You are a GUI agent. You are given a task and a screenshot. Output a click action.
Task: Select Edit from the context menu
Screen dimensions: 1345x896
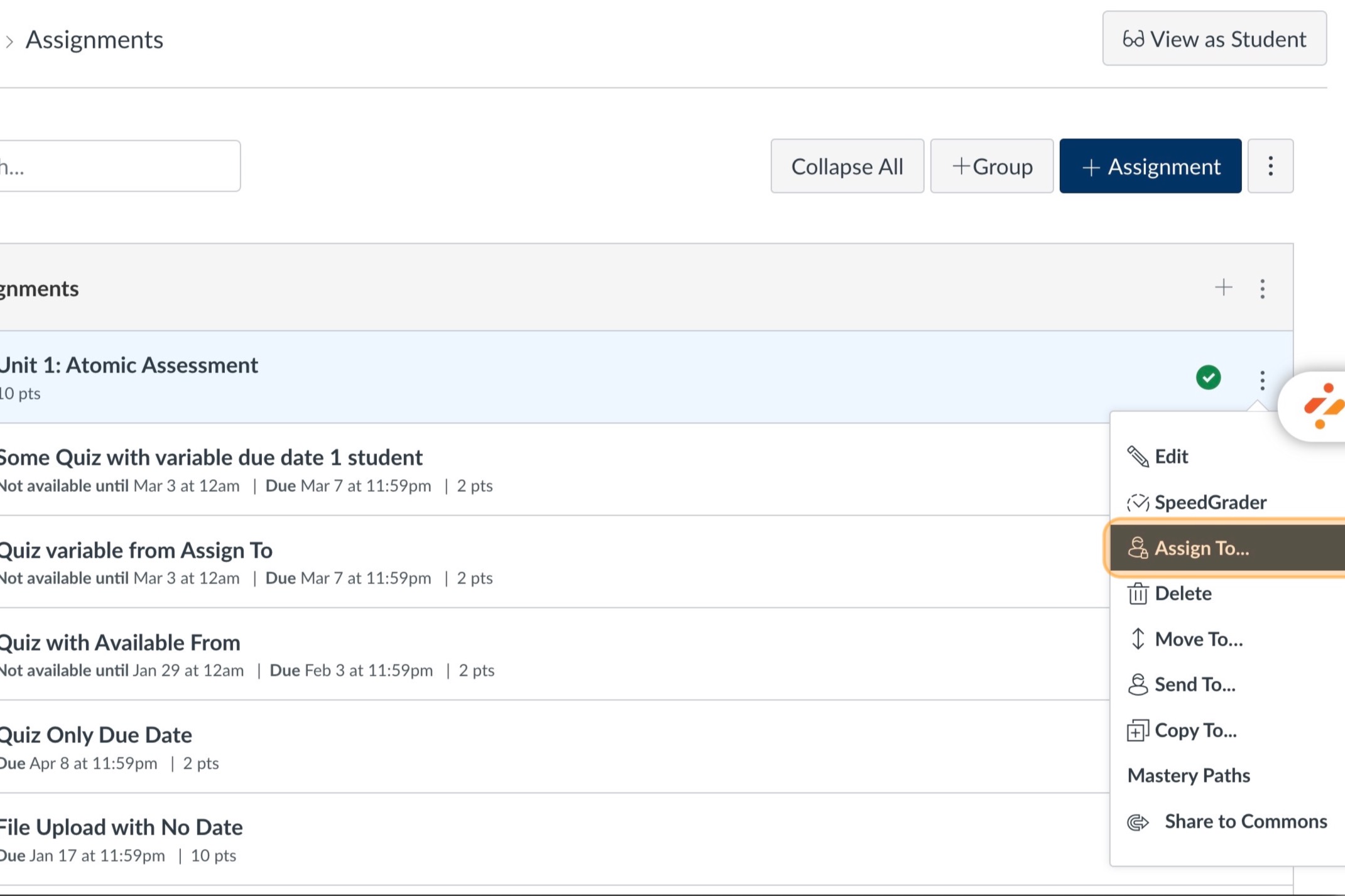1171,456
